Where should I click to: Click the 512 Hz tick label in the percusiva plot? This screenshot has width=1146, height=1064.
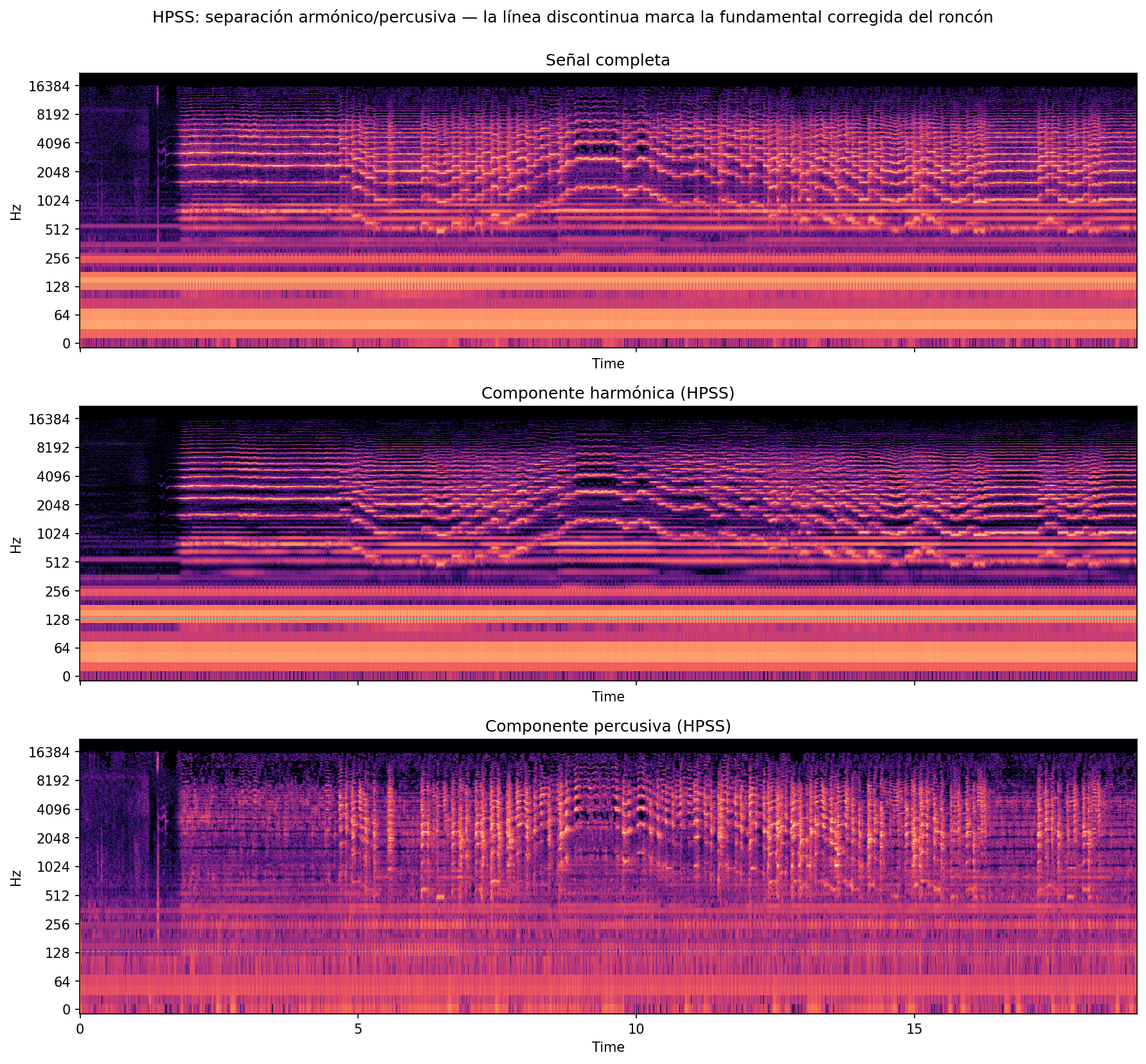click(57, 896)
